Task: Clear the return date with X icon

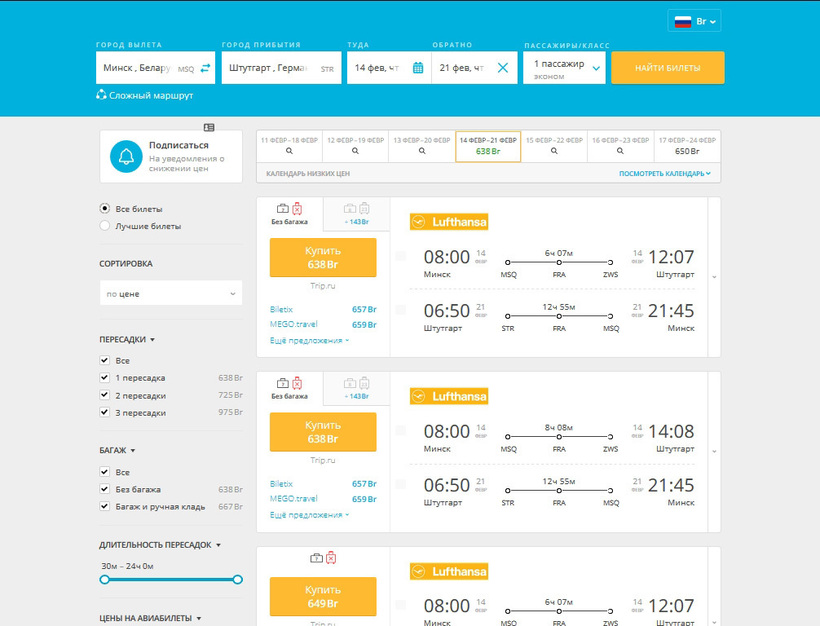Action: (503, 67)
